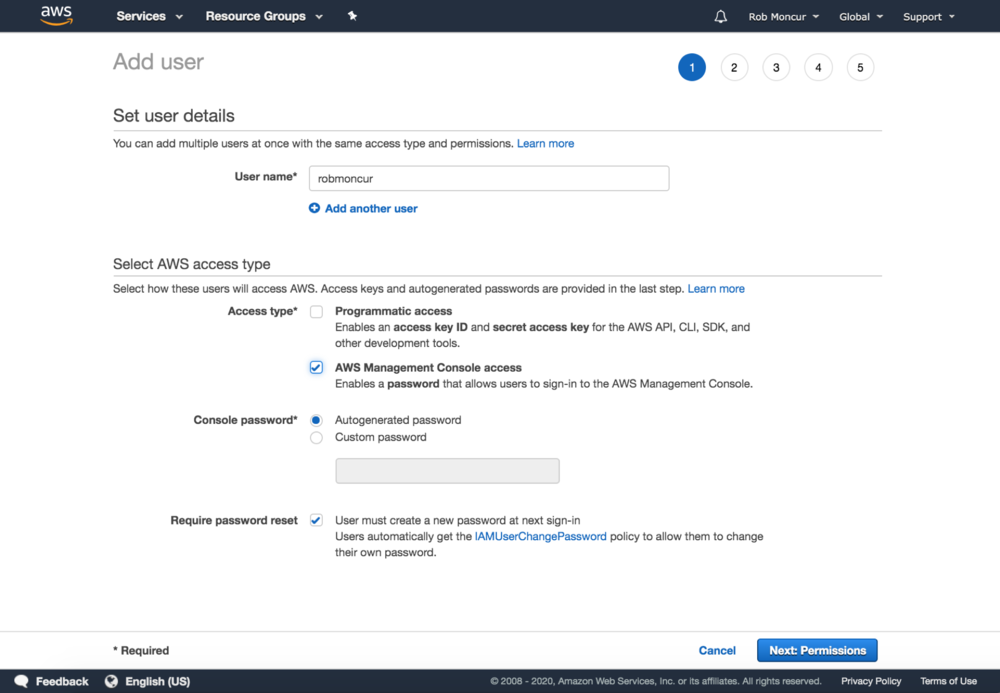Open the Global region menu
The width and height of the screenshot is (1000, 693).
pos(860,17)
